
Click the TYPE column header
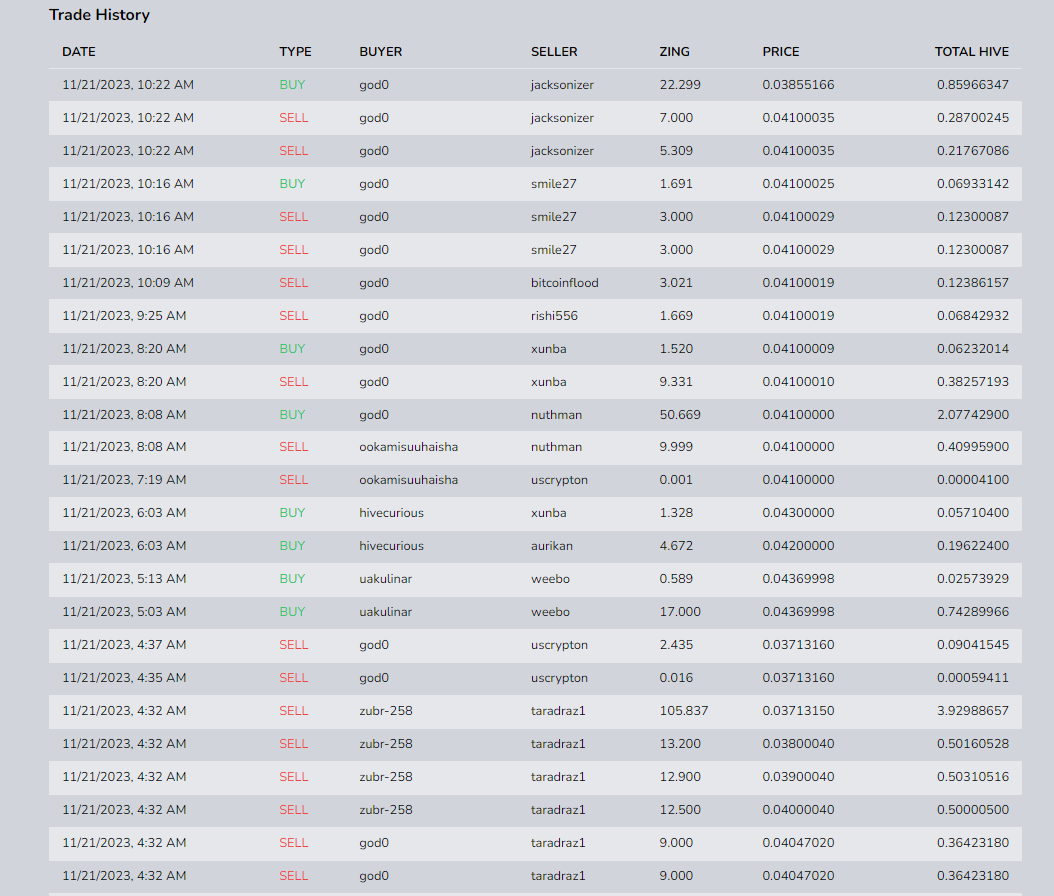coord(295,52)
